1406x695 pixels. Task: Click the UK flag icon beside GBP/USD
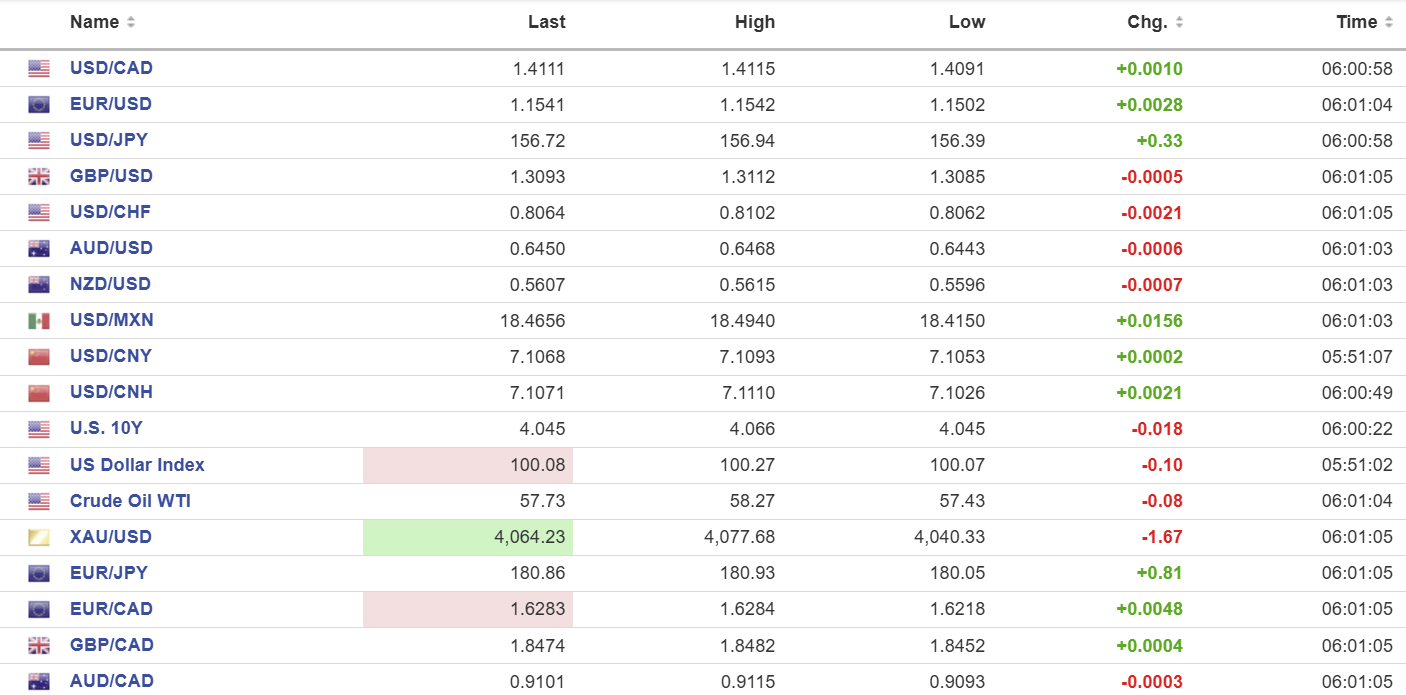point(39,177)
